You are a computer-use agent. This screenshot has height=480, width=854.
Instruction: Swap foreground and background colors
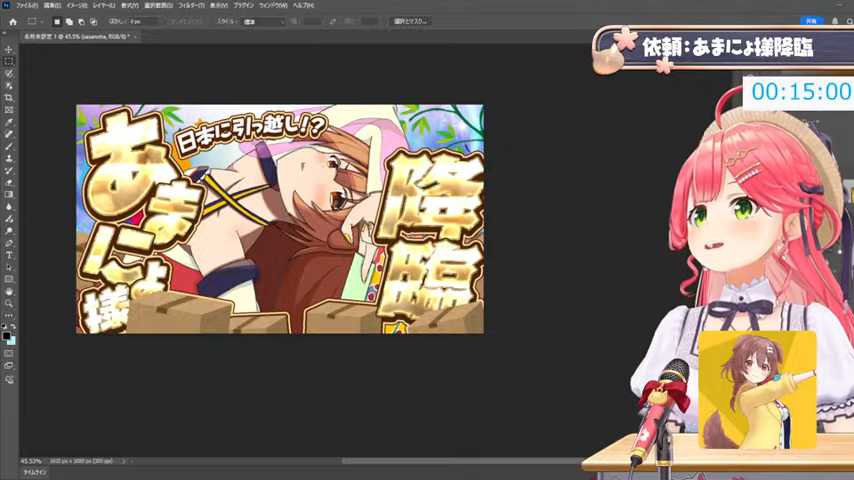tap(13, 326)
